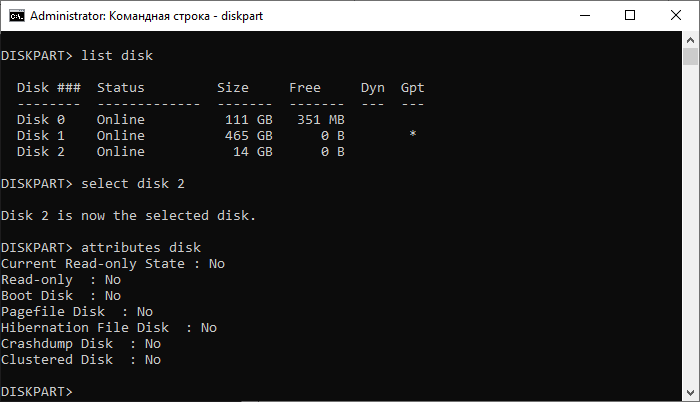Screen dimensions: 700x402
Task: Click the Hibernation File Disk line
Action: 109,327
